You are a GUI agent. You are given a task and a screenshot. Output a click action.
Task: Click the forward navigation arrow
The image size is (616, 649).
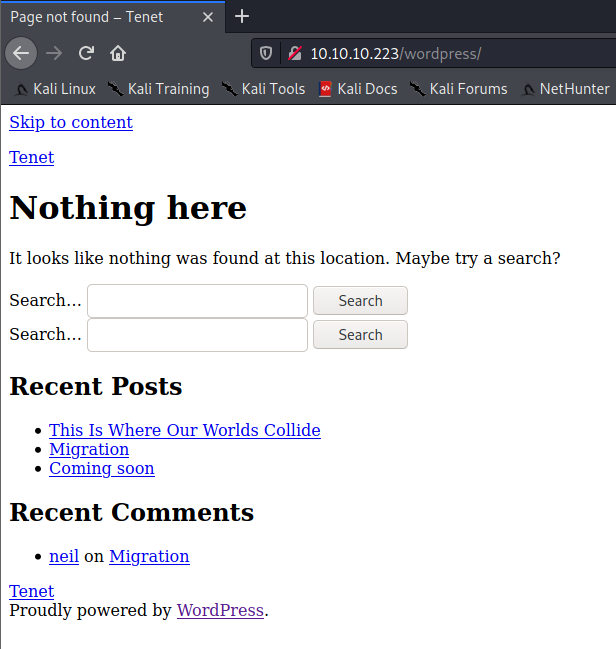(x=54, y=53)
